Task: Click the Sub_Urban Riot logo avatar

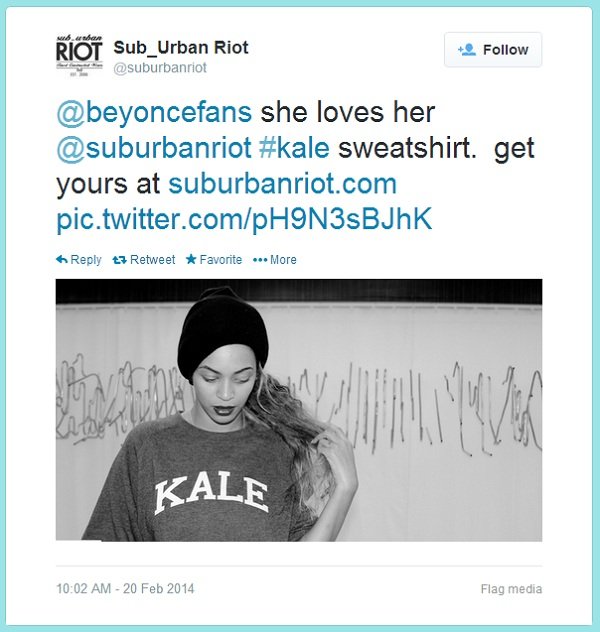Action: point(79,55)
